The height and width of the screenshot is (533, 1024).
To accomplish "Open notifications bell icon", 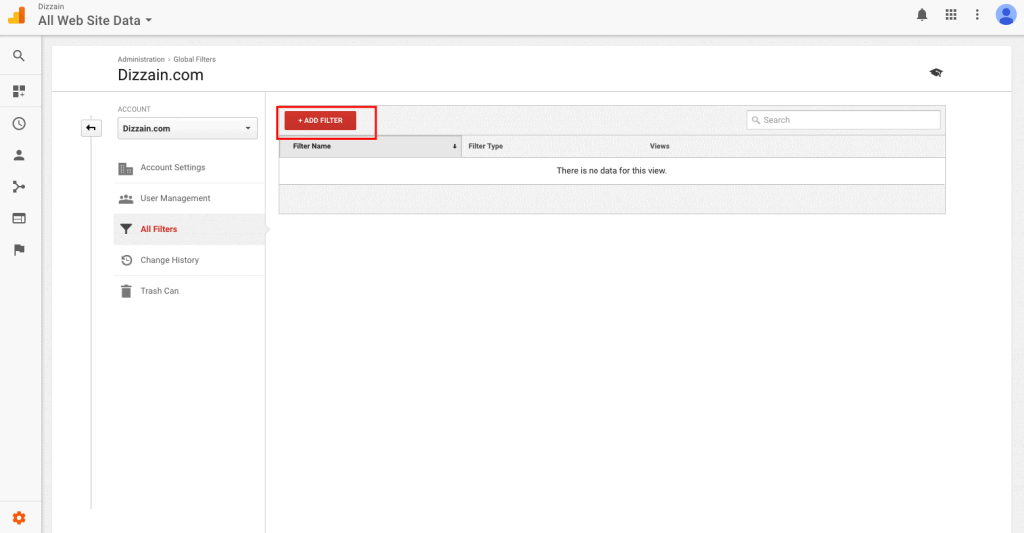I will [922, 15].
